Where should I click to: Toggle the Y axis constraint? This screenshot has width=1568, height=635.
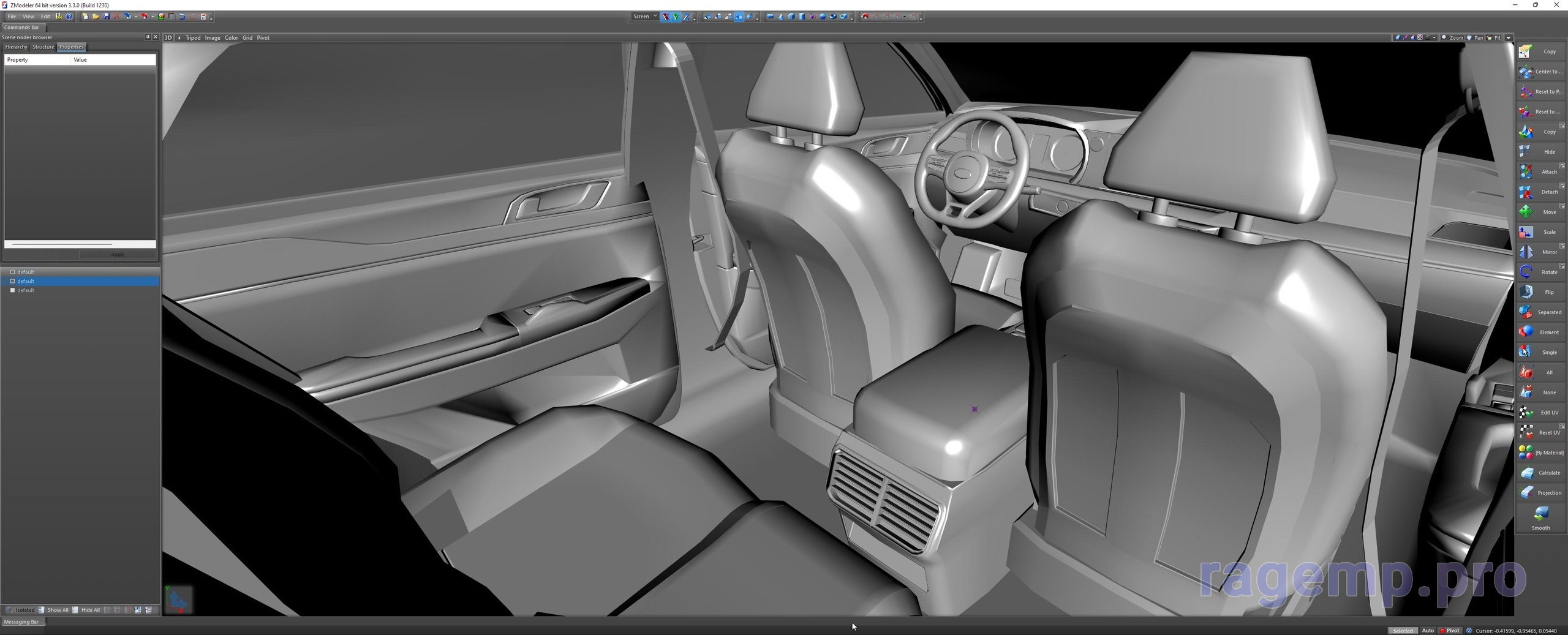click(676, 17)
